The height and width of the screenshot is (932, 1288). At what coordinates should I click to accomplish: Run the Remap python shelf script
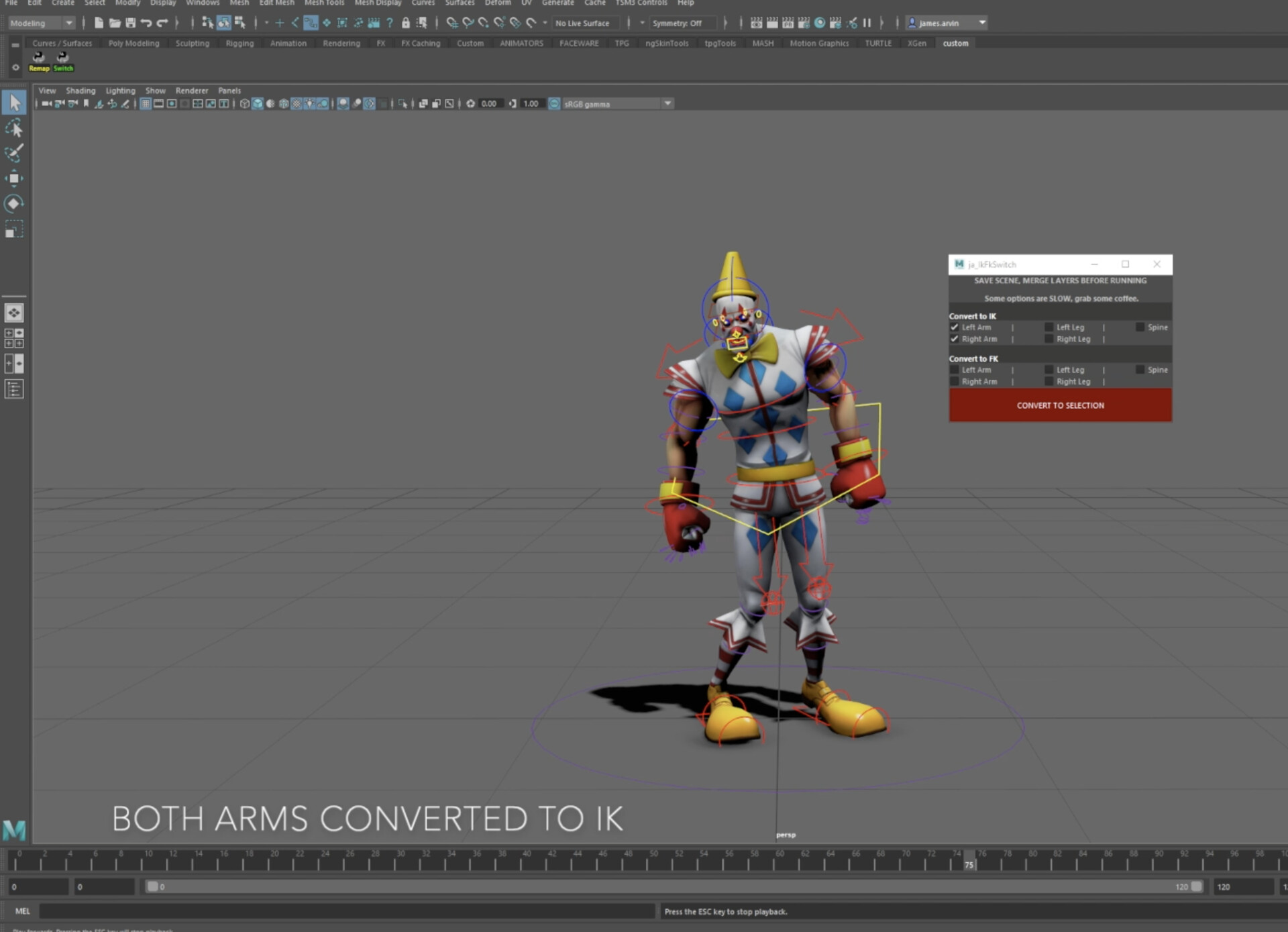(x=39, y=61)
